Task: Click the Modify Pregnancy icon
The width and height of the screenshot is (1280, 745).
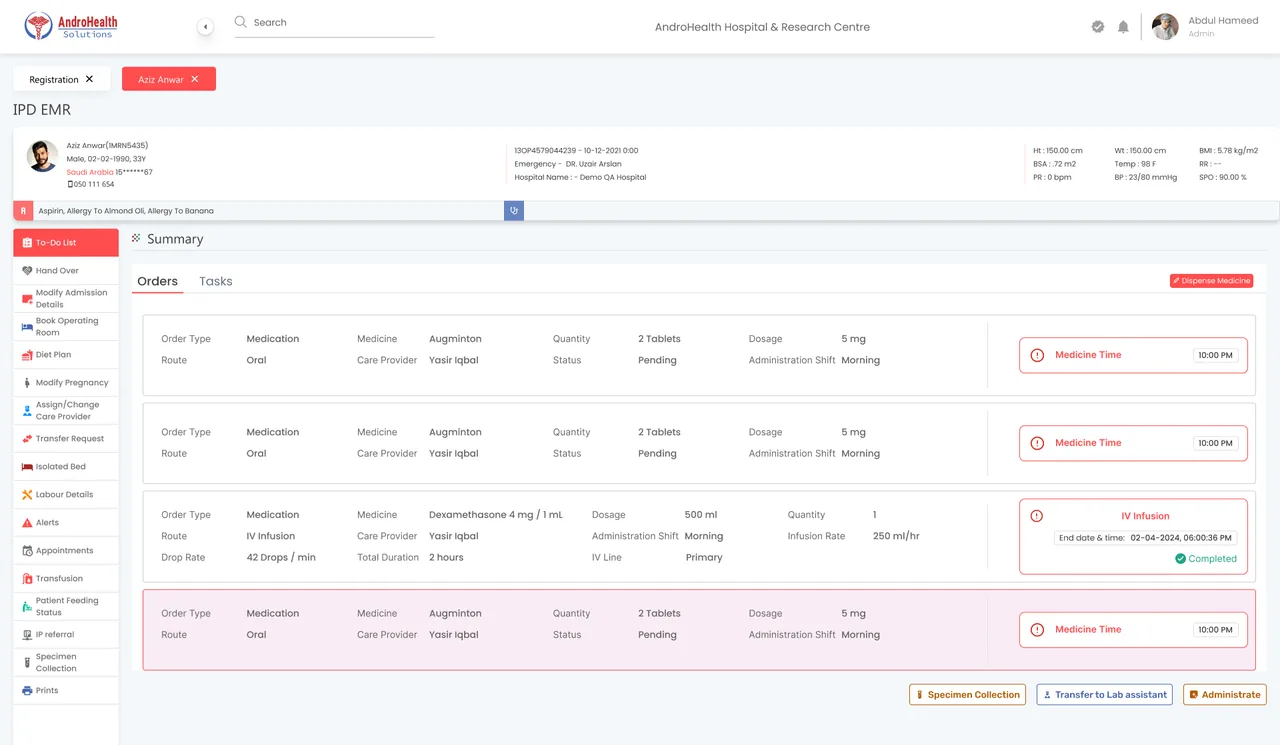Action: [27, 383]
